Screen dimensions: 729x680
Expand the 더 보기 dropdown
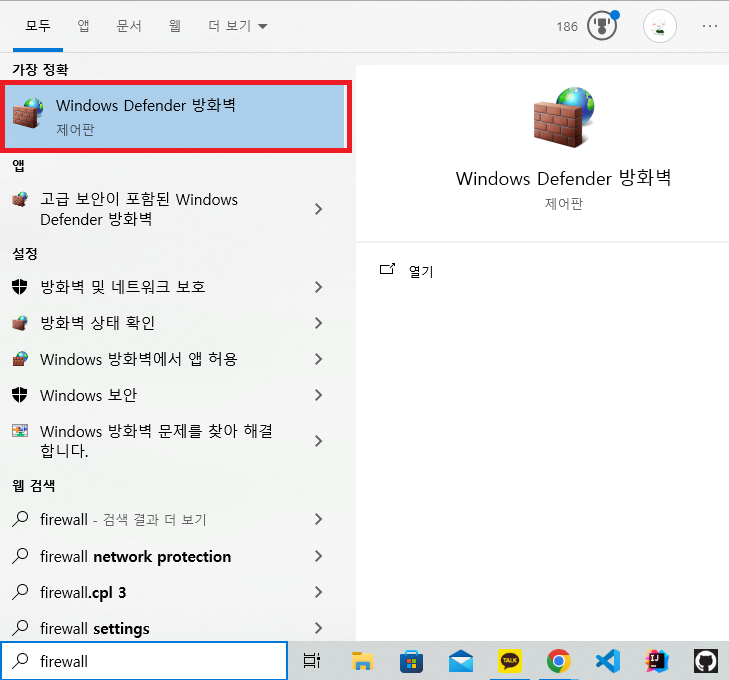click(238, 26)
